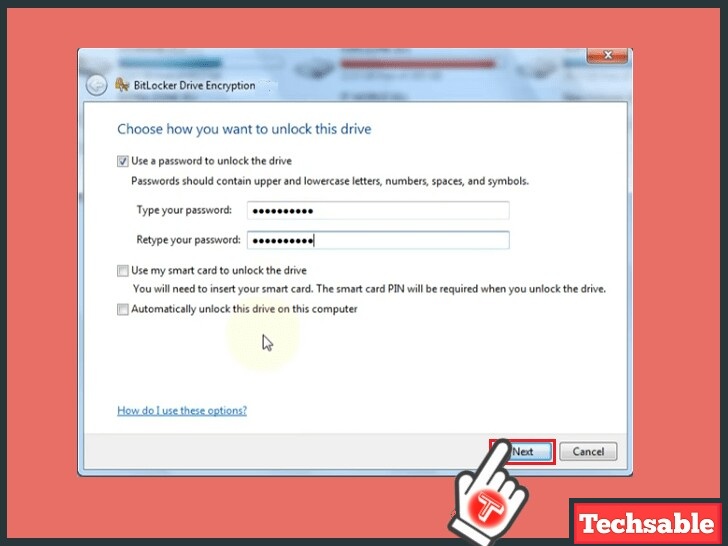Tick Automatically unlock this drive on this computer
This screenshot has width=728, height=546.
(123, 309)
